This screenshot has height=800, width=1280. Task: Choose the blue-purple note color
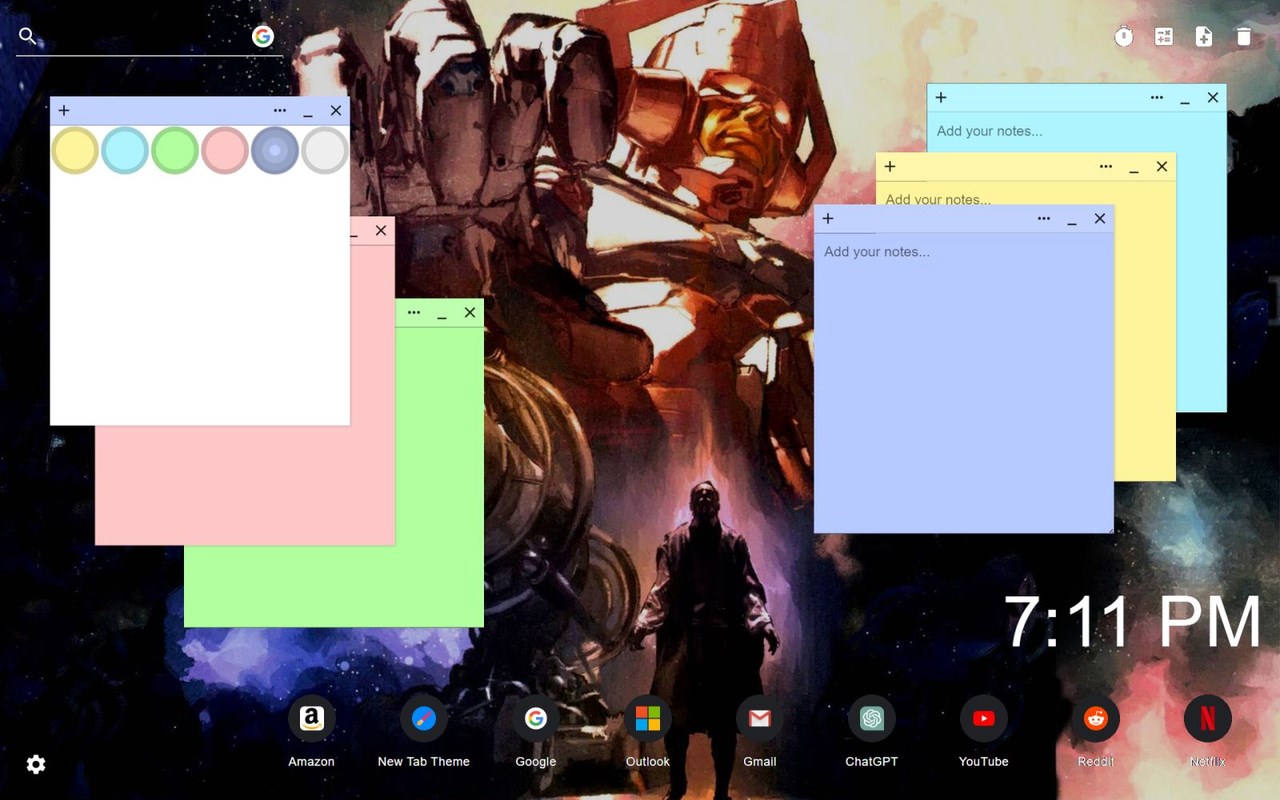click(x=275, y=151)
